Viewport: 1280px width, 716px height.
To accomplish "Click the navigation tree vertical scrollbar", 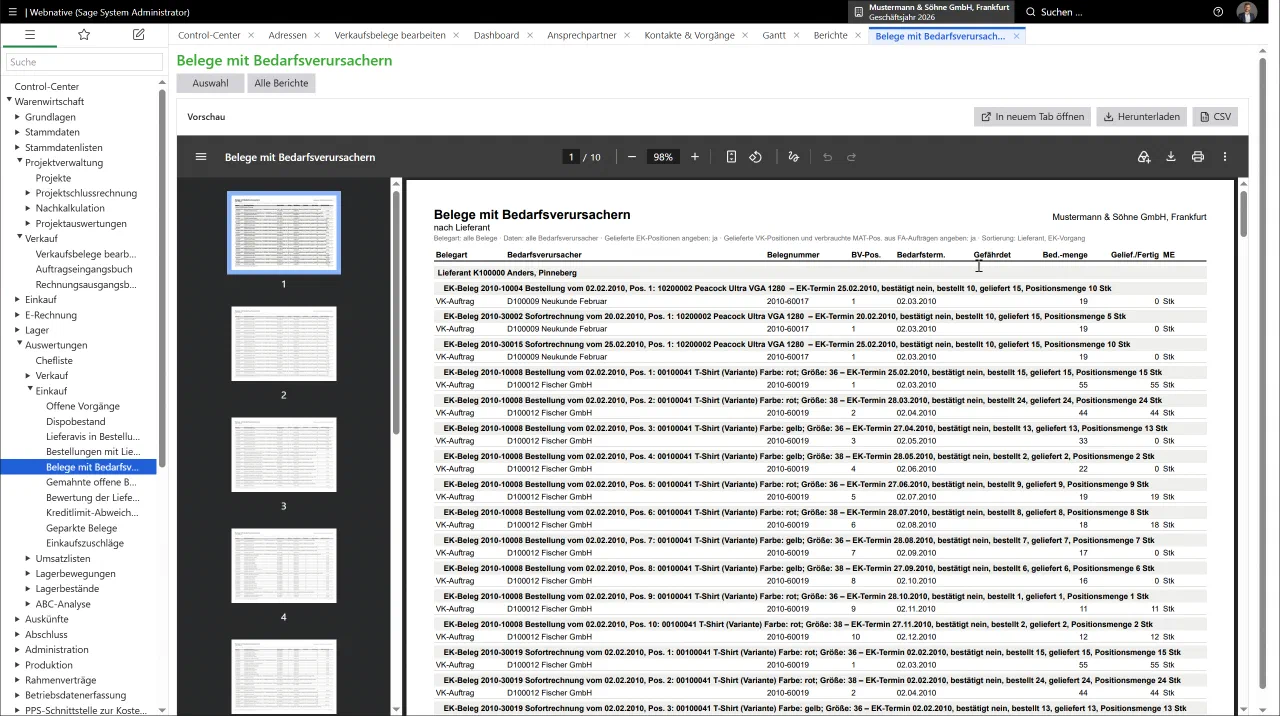I will click(x=162, y=278).
